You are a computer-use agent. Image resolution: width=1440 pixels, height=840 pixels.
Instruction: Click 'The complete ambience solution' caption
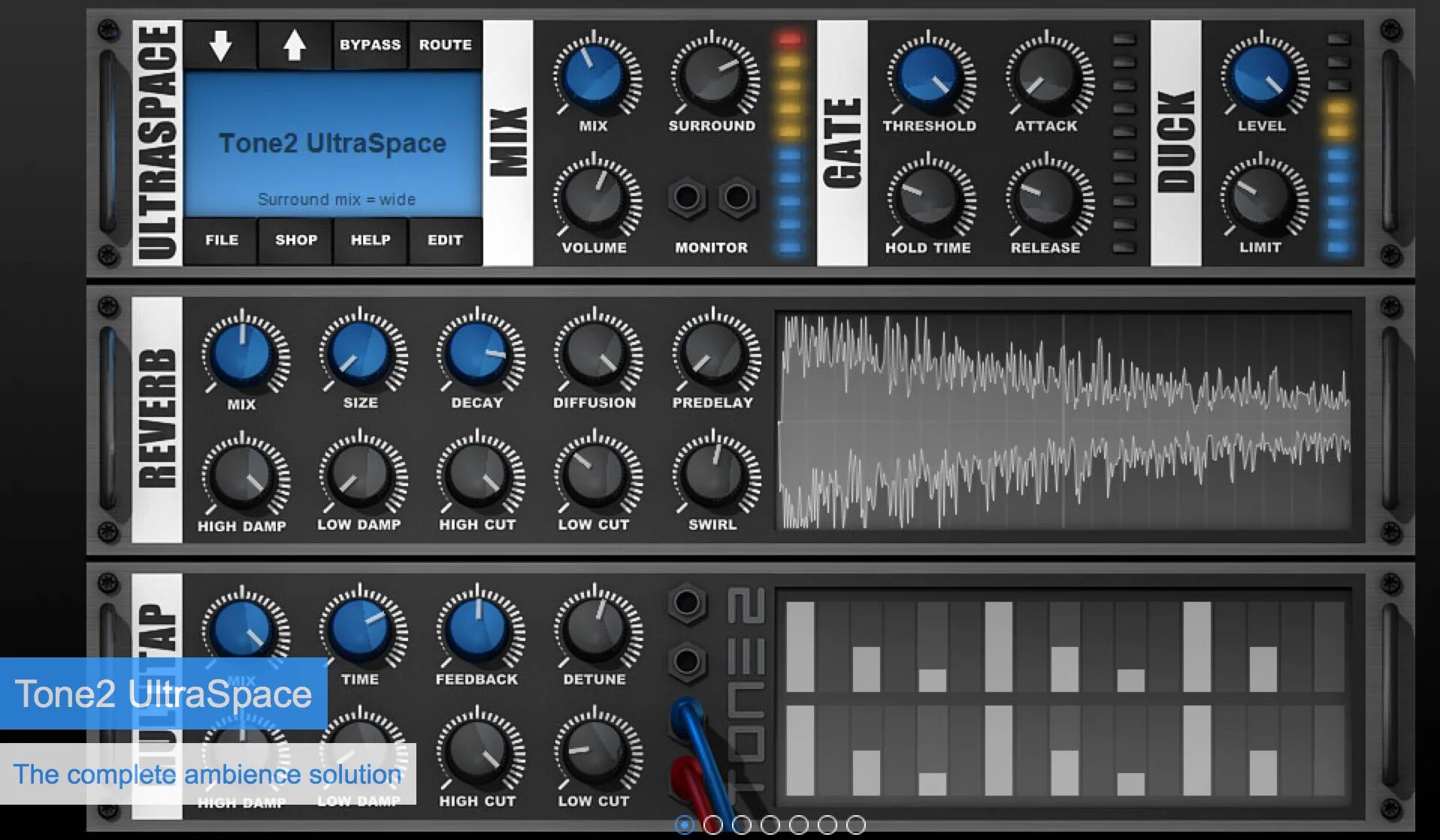(207, 774)
